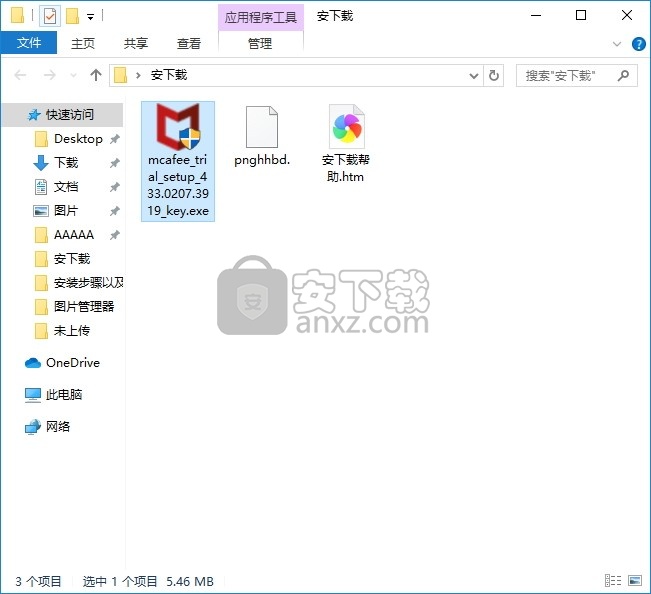651x594 pixels.
Task: Open the recent locations dropdown
Action: 73,76
